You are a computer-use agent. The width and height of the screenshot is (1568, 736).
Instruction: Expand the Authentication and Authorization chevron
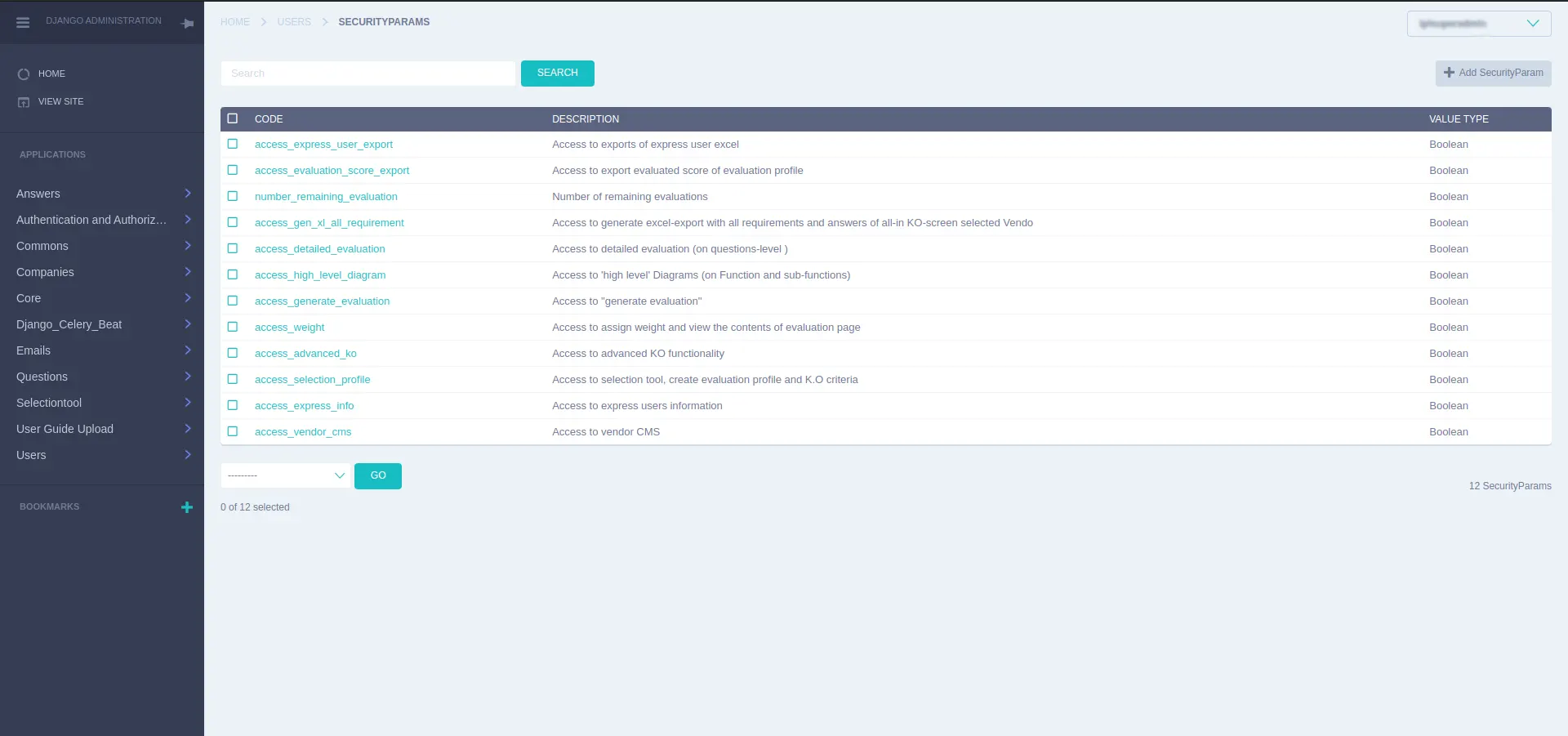[x=188, y=220]
